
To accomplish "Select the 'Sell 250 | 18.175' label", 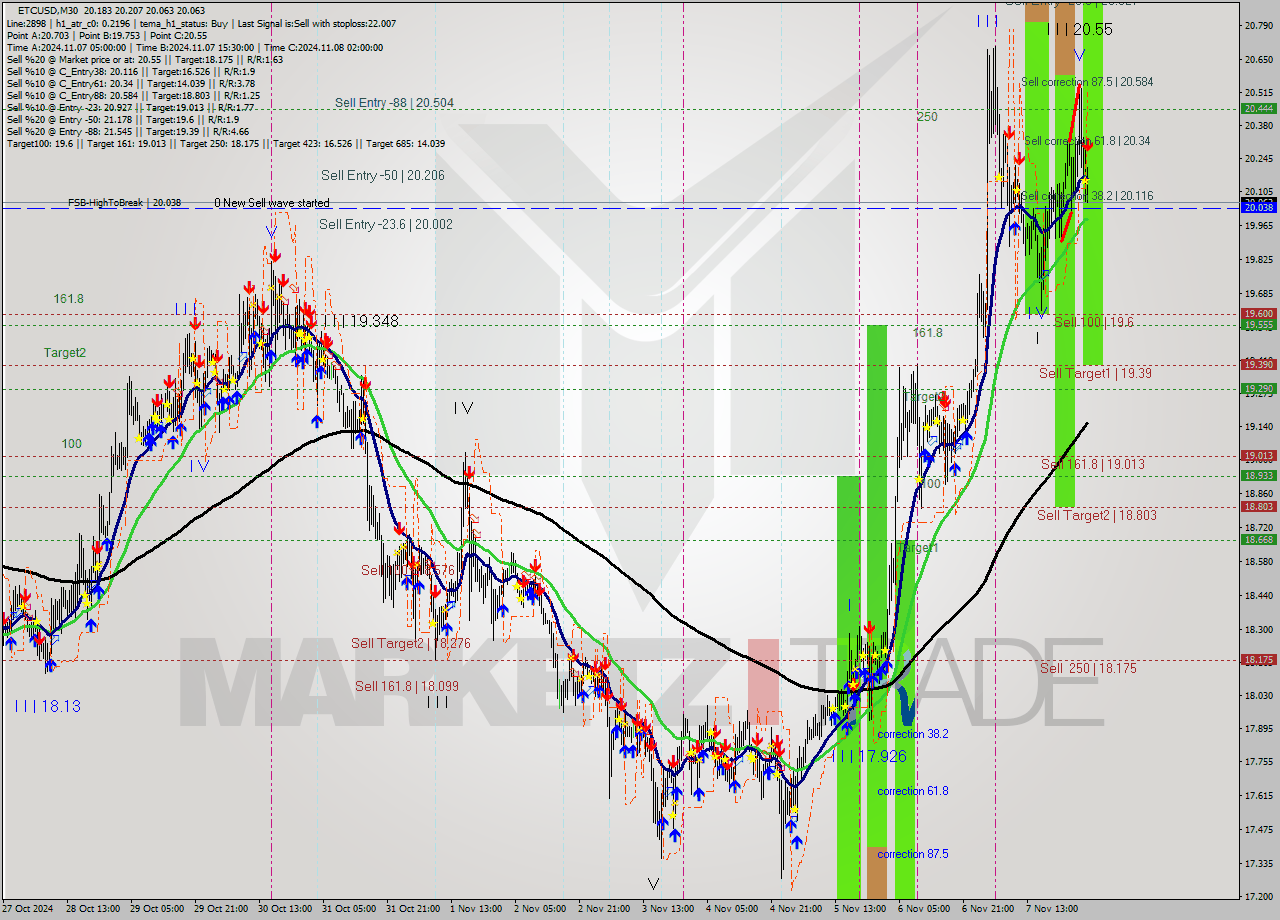I will pyautogui.click(x=1088, y=668).
